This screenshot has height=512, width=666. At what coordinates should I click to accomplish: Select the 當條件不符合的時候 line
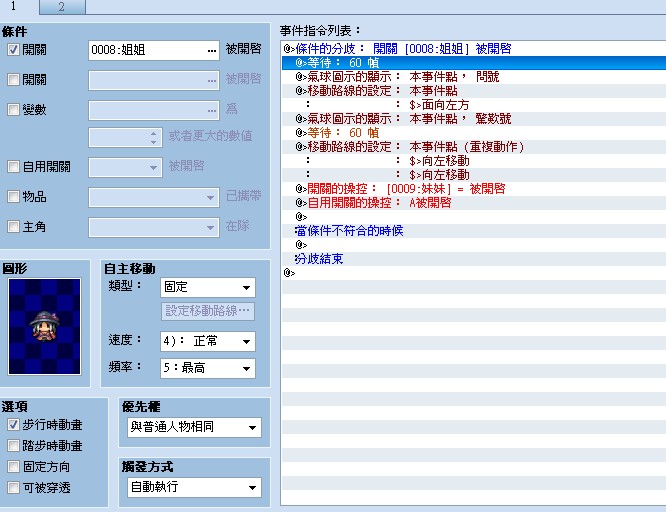pos(474,231)
